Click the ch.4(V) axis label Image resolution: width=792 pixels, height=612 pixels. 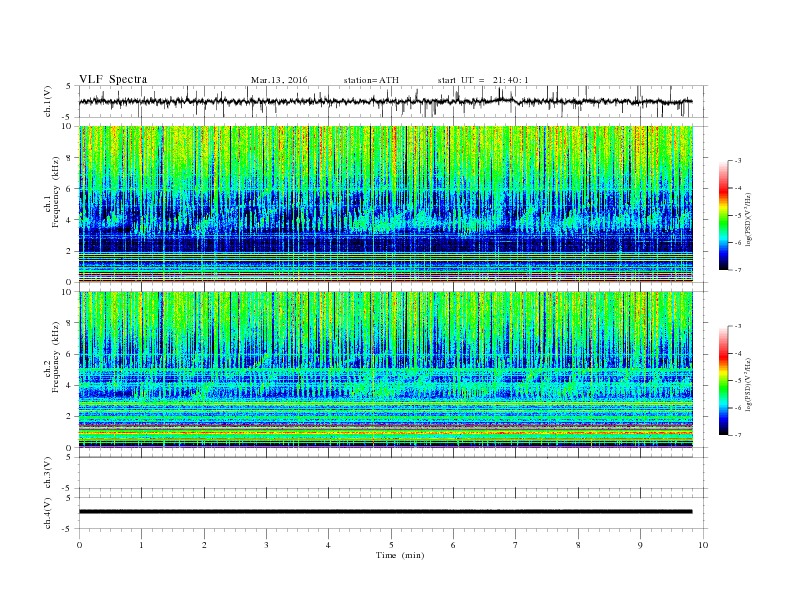pyautogui.click(x=48, y=513)
